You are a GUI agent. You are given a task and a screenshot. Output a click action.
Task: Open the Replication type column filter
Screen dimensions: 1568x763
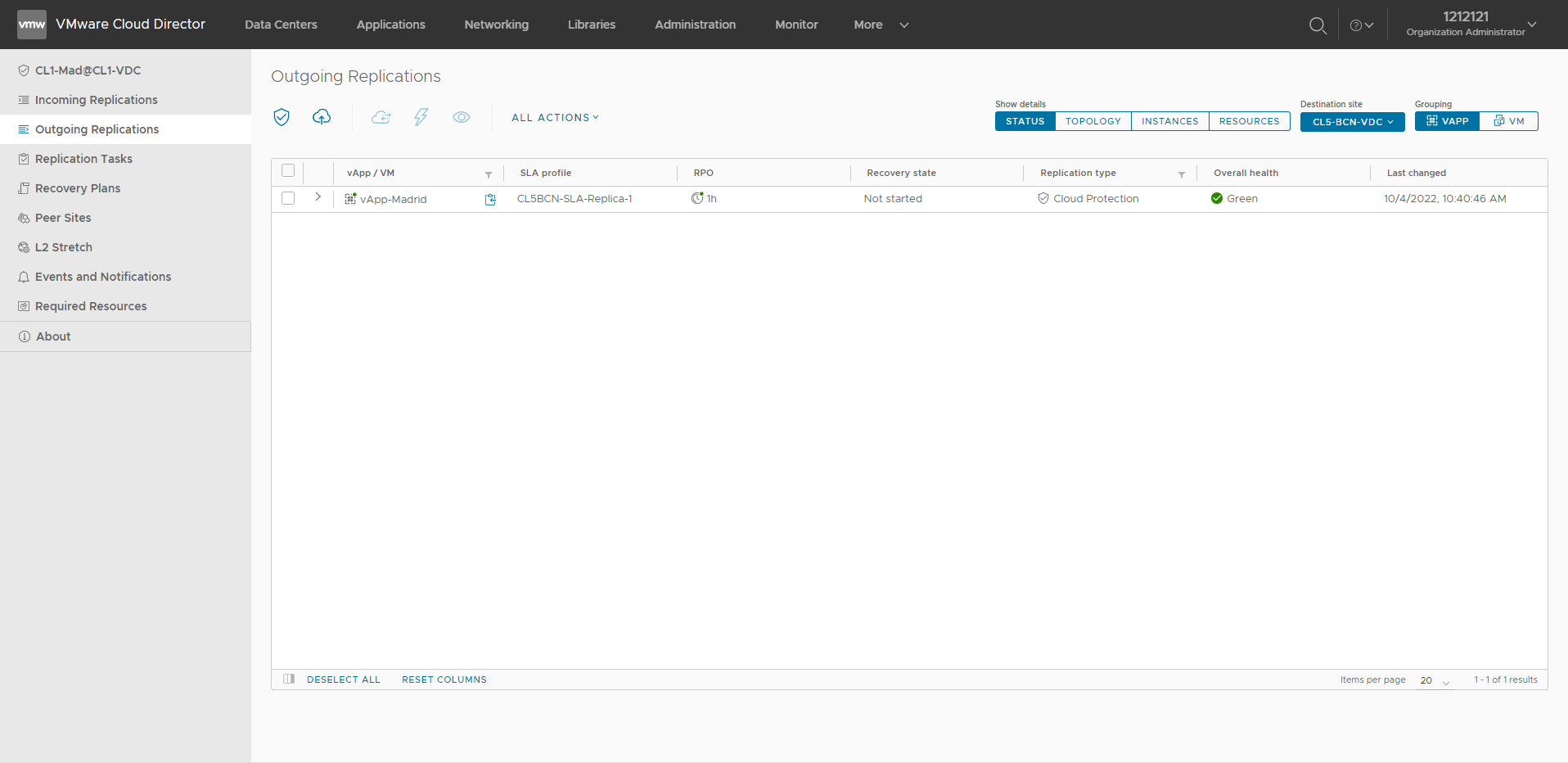coord(1182,174)
